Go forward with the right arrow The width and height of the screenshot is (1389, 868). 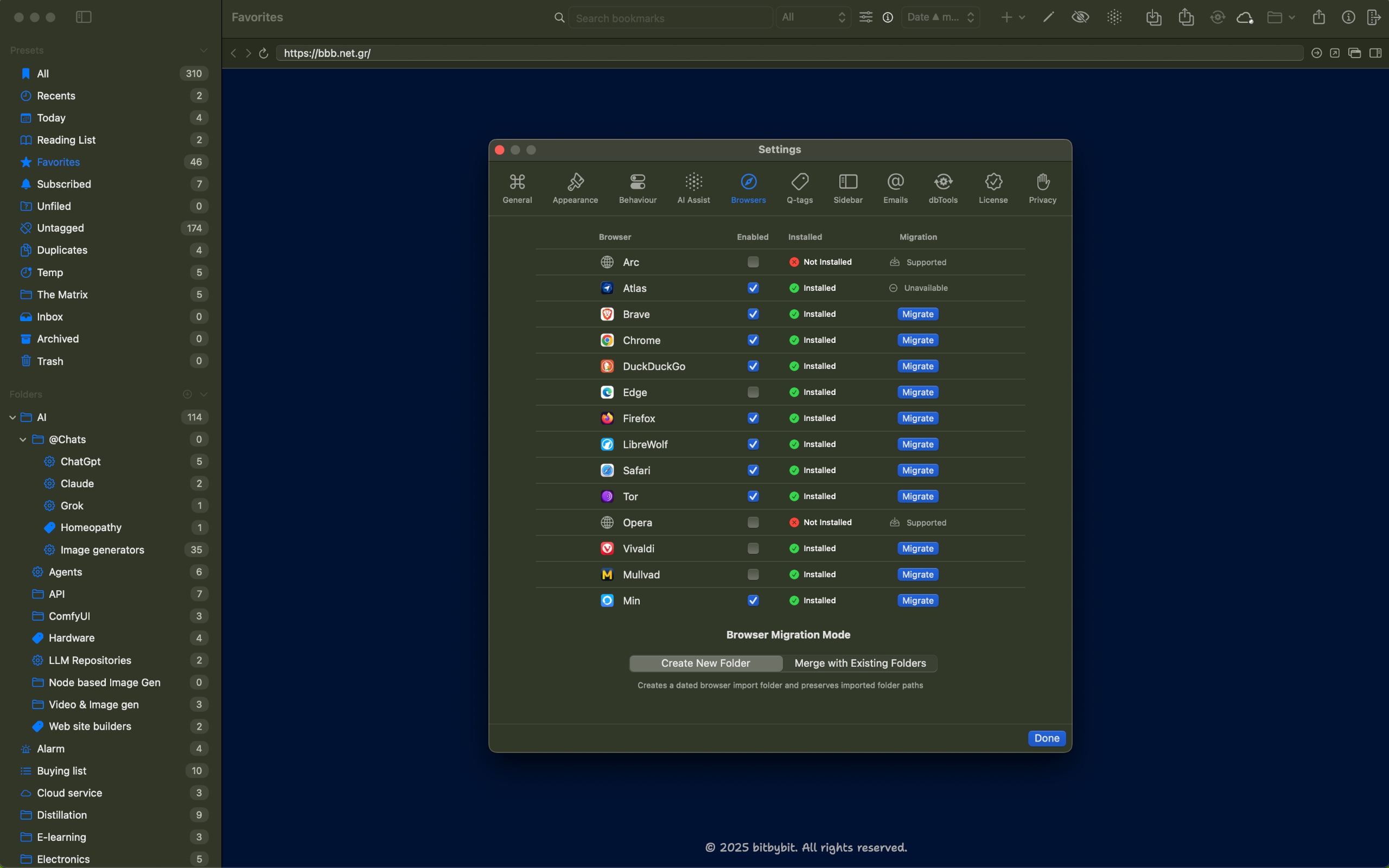[x=248, y=53]
